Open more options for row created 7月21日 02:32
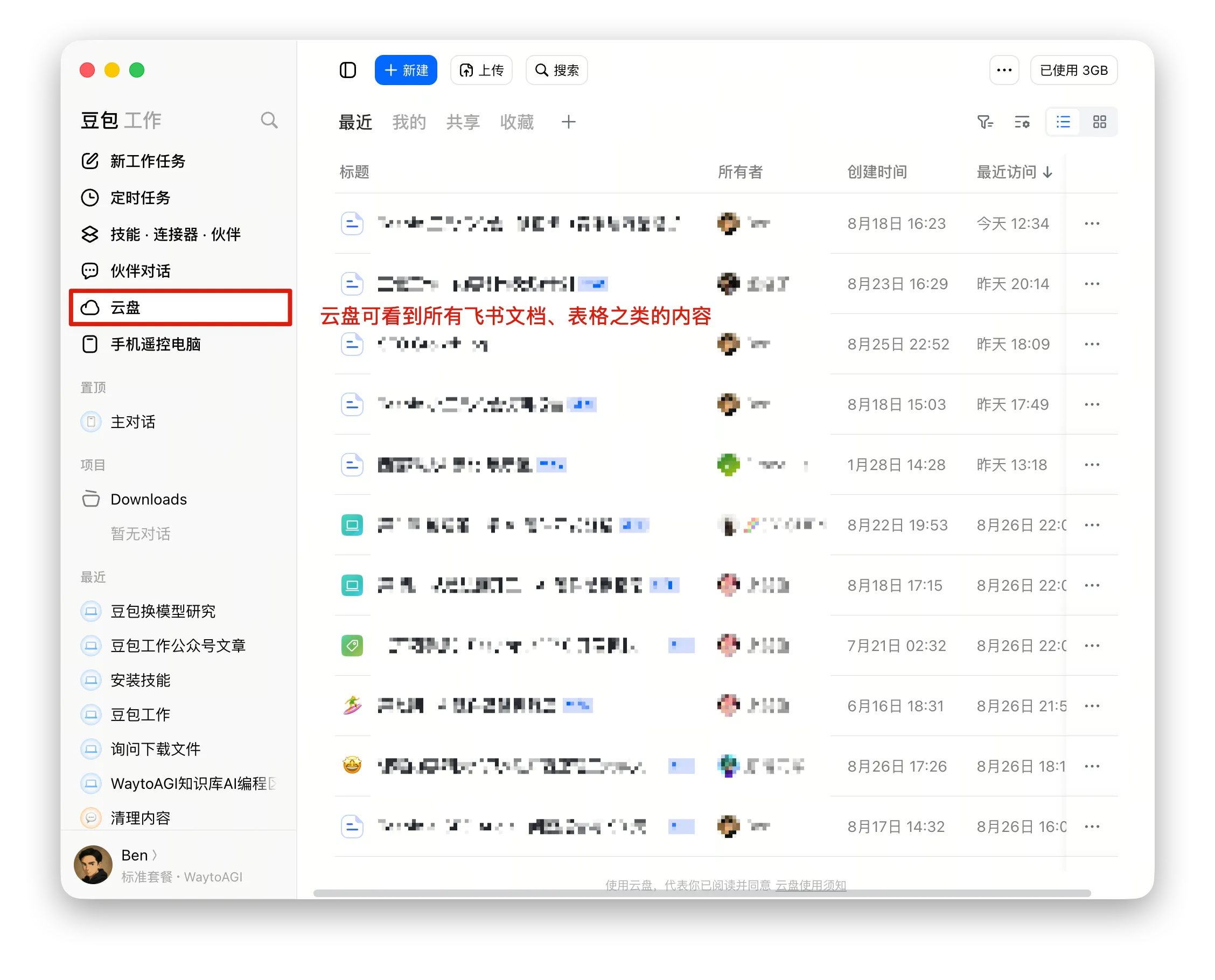 [x=1092, y=647]
